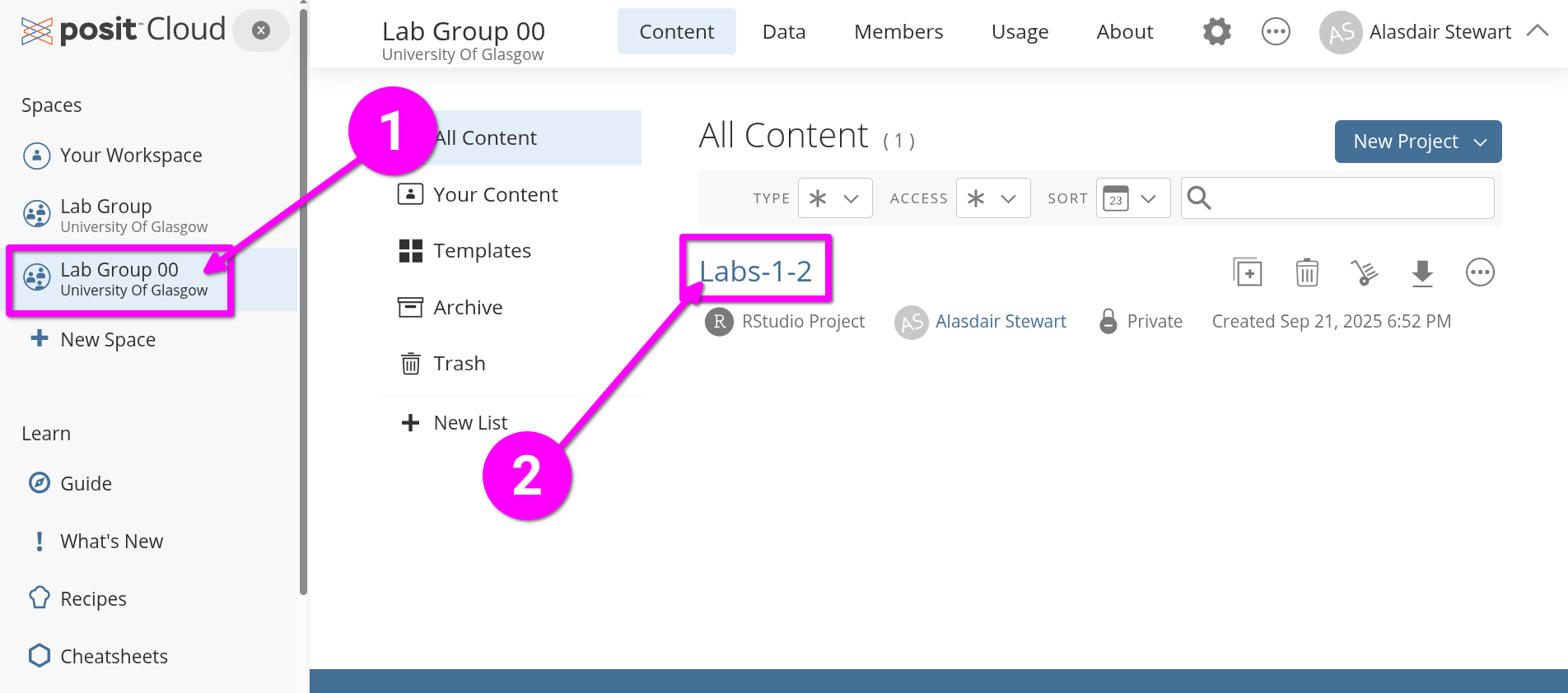Close the sidebar with the X button
The width and height of the screenshot is (1568, 693).
(x=261, y=30)
